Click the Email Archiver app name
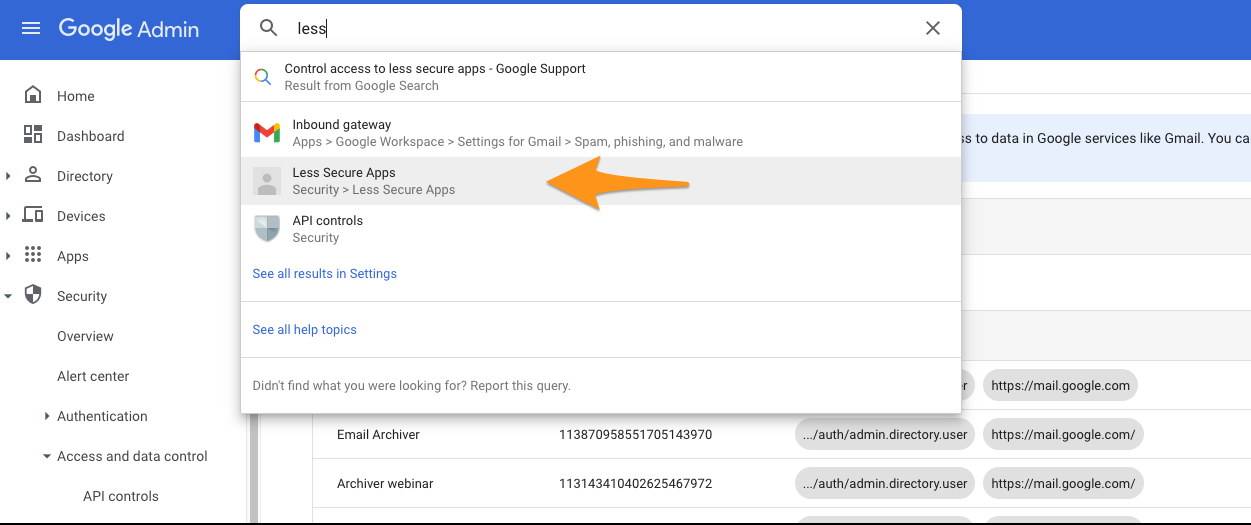 click(x=378, y=435)
